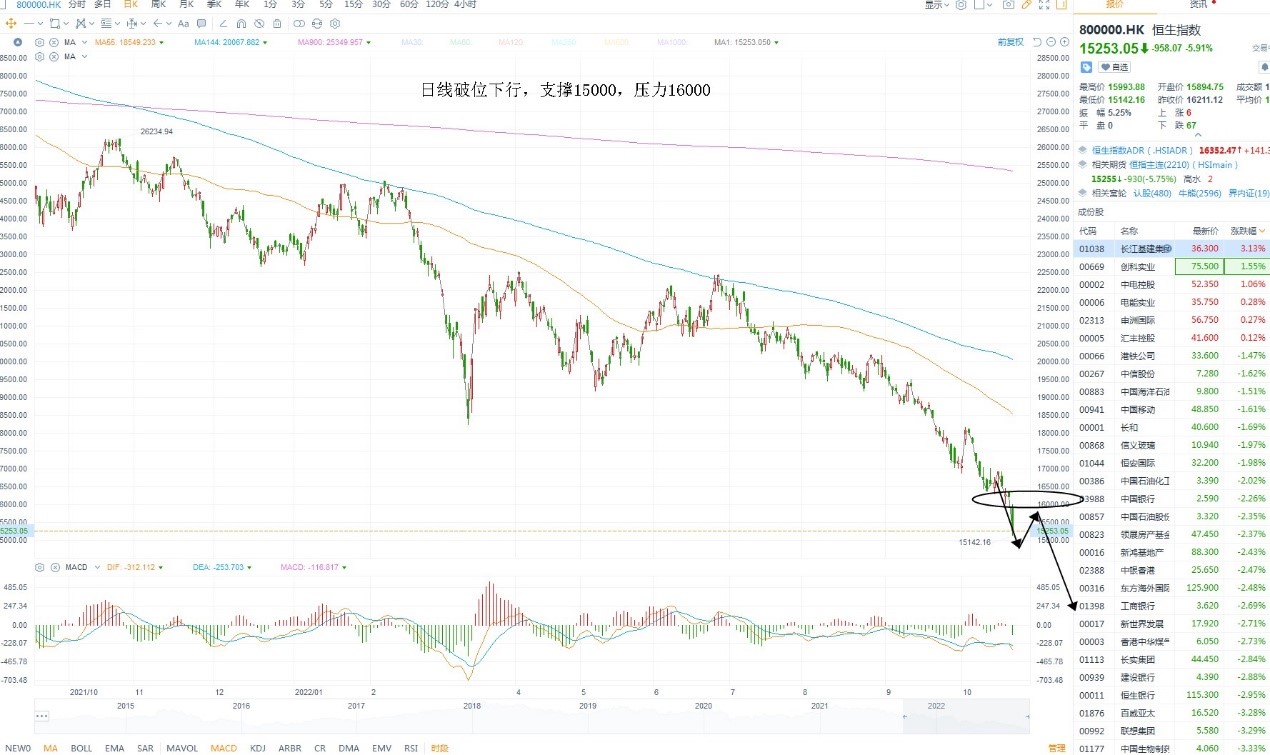1270x755 pixels.
Task: Click the 前复权 adjustment button
Action: pos(1011,42)
